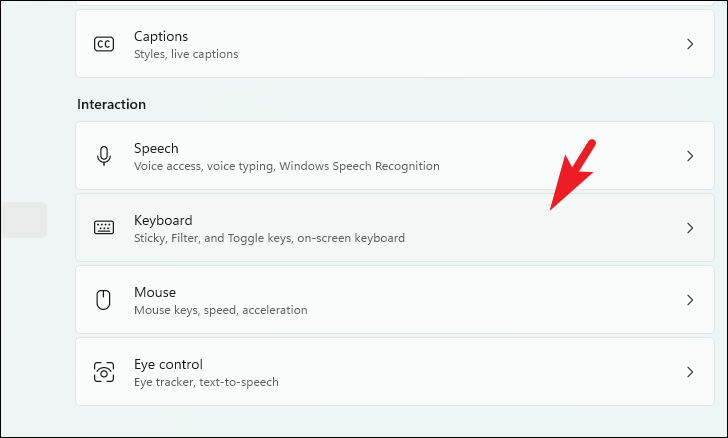This screenshot has width=728, height=438.
Task: Open the Keyboard accessibility title
Action: 163,220
